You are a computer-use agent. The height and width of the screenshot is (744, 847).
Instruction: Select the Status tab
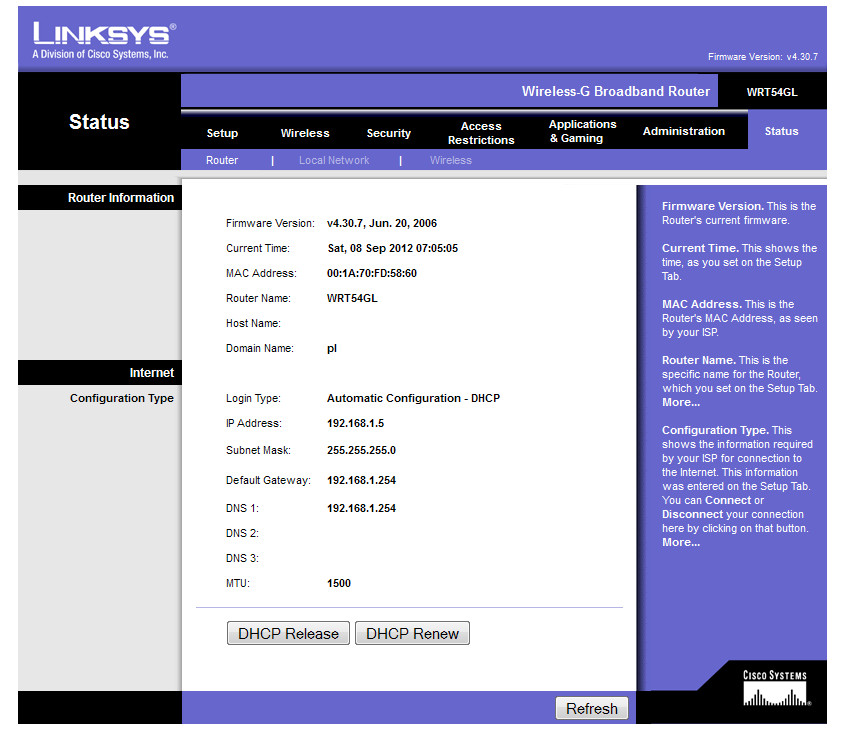781,131
